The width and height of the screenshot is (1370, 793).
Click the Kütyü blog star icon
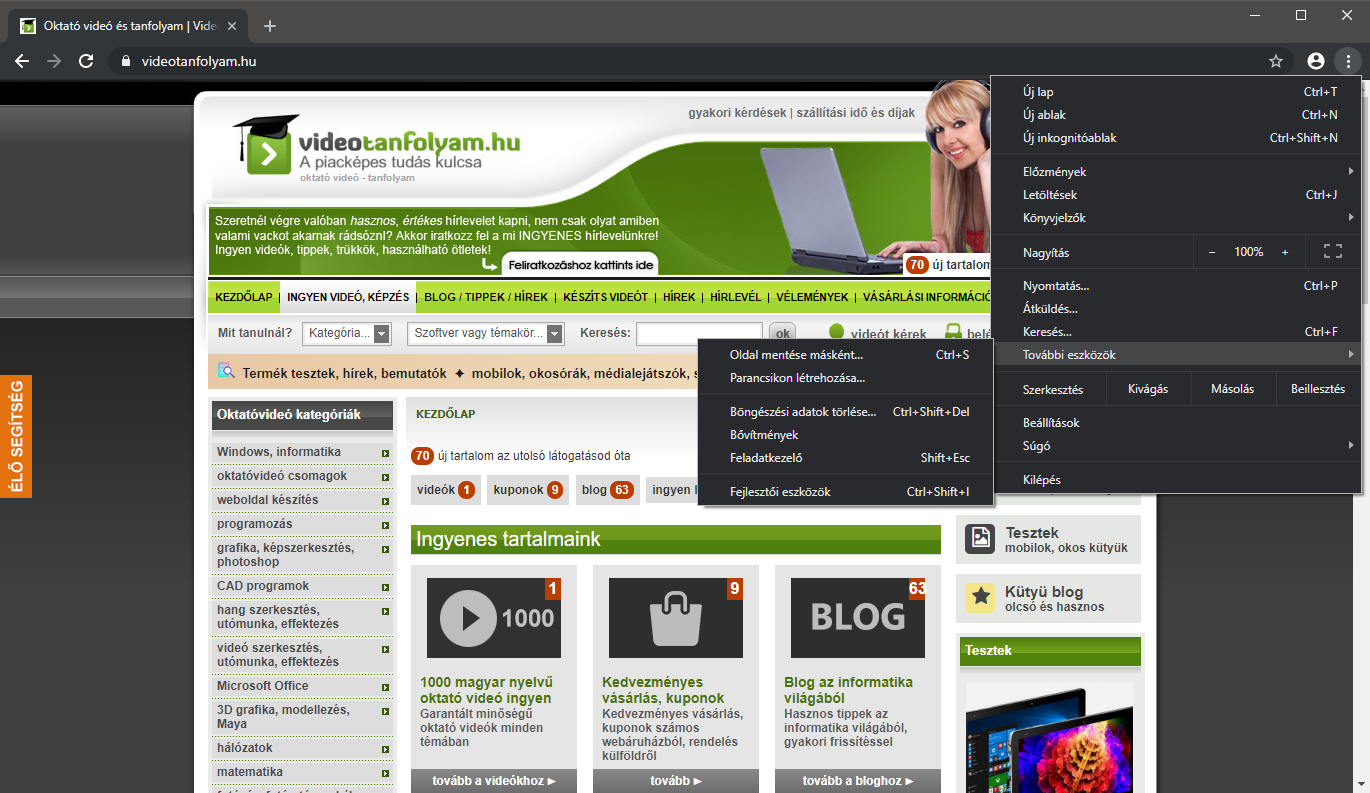[980, 598]
